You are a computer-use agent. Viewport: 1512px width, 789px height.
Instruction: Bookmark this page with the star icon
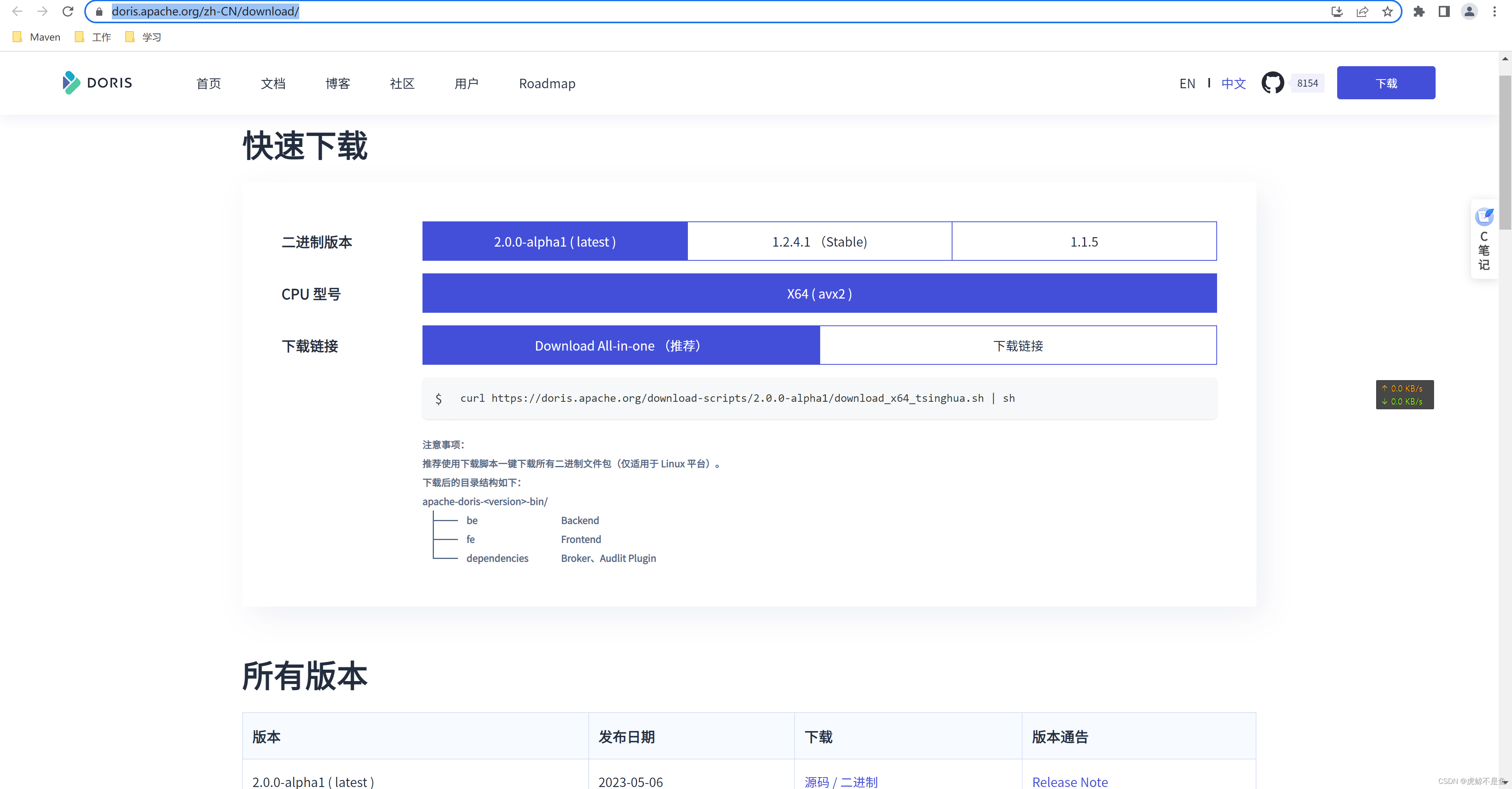[1387, 11]
